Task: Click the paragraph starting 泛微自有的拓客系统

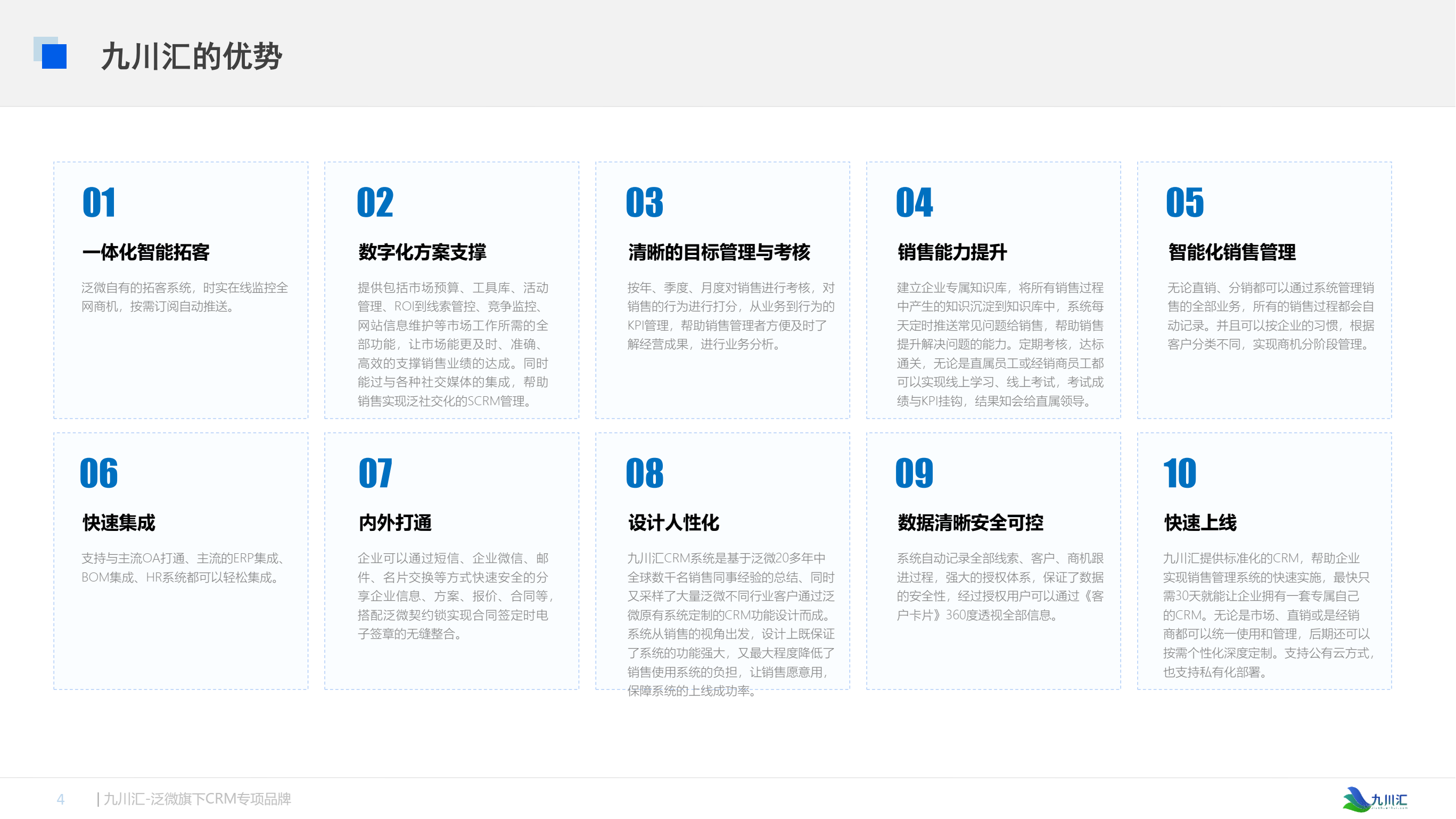Action: (185, 297)
